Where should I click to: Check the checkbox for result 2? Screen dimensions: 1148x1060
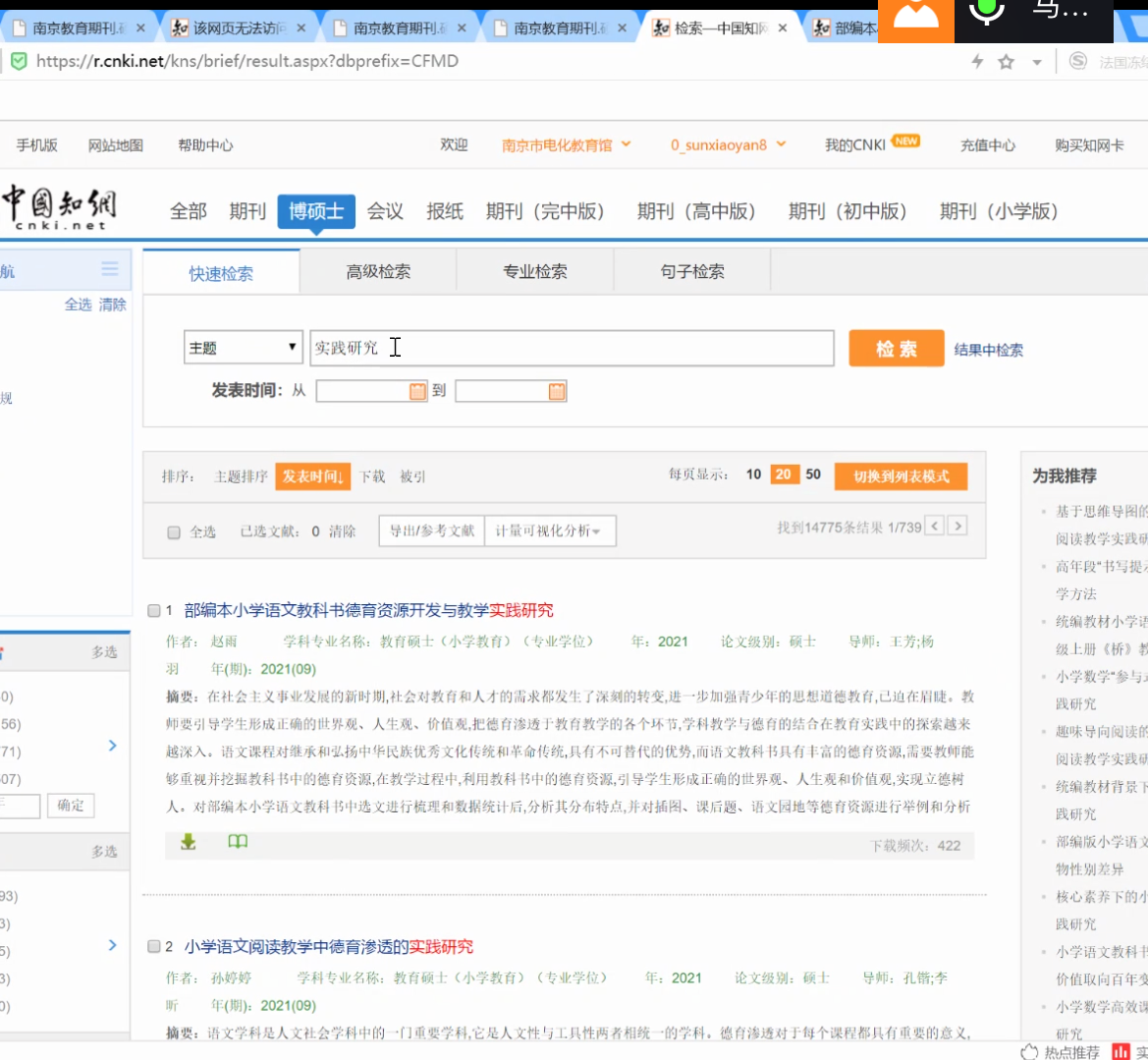(x=154, y=946)
